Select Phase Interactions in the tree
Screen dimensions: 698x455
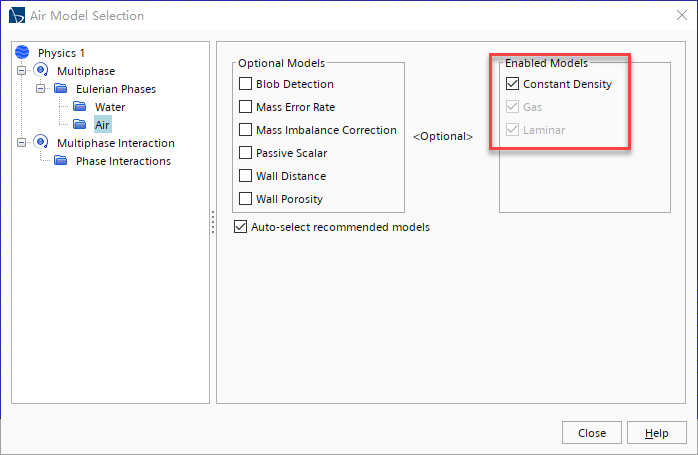pos(123,161)
